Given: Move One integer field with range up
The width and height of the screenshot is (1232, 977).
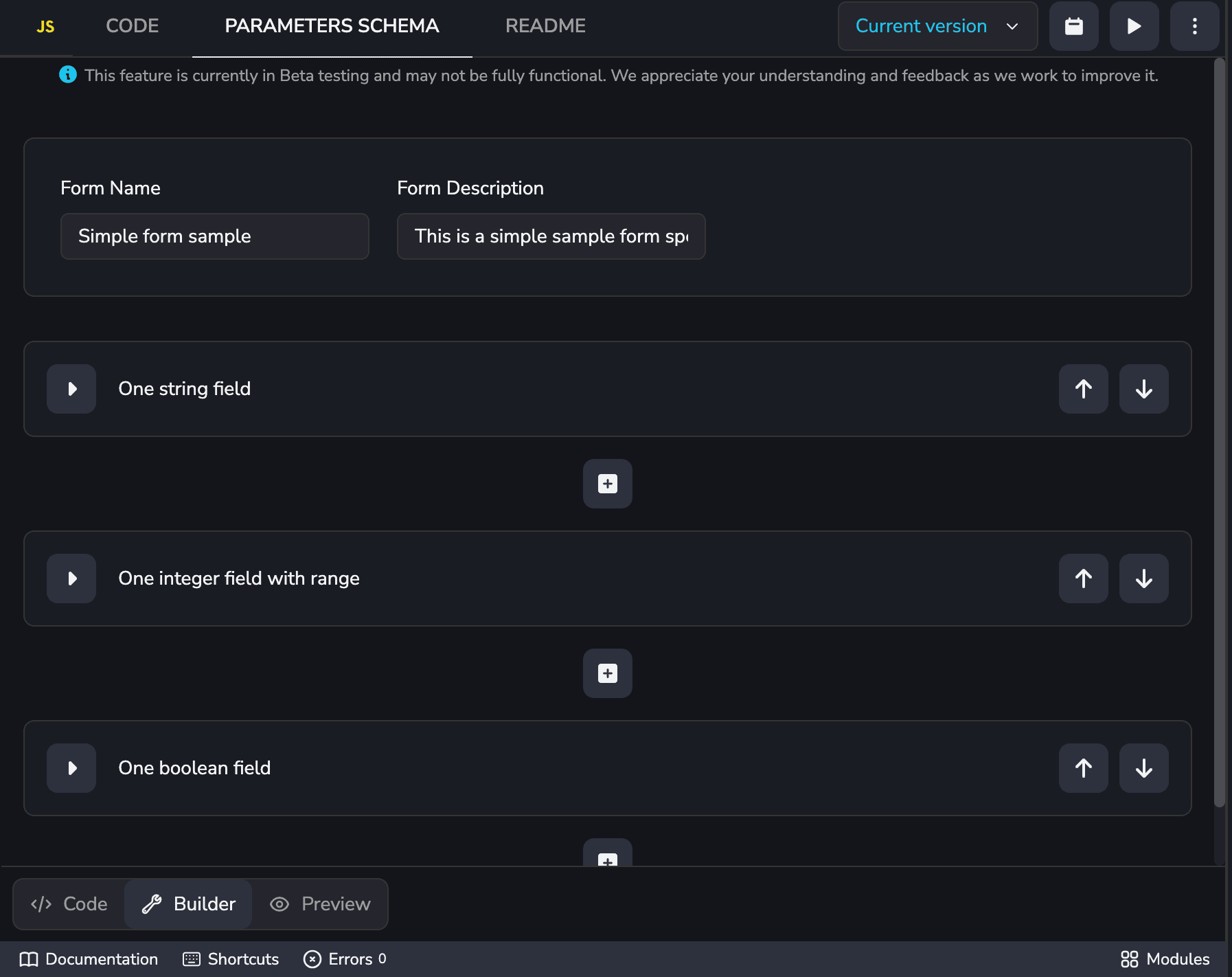Looking at the screenshot, I should click(x=1083, y=579).
